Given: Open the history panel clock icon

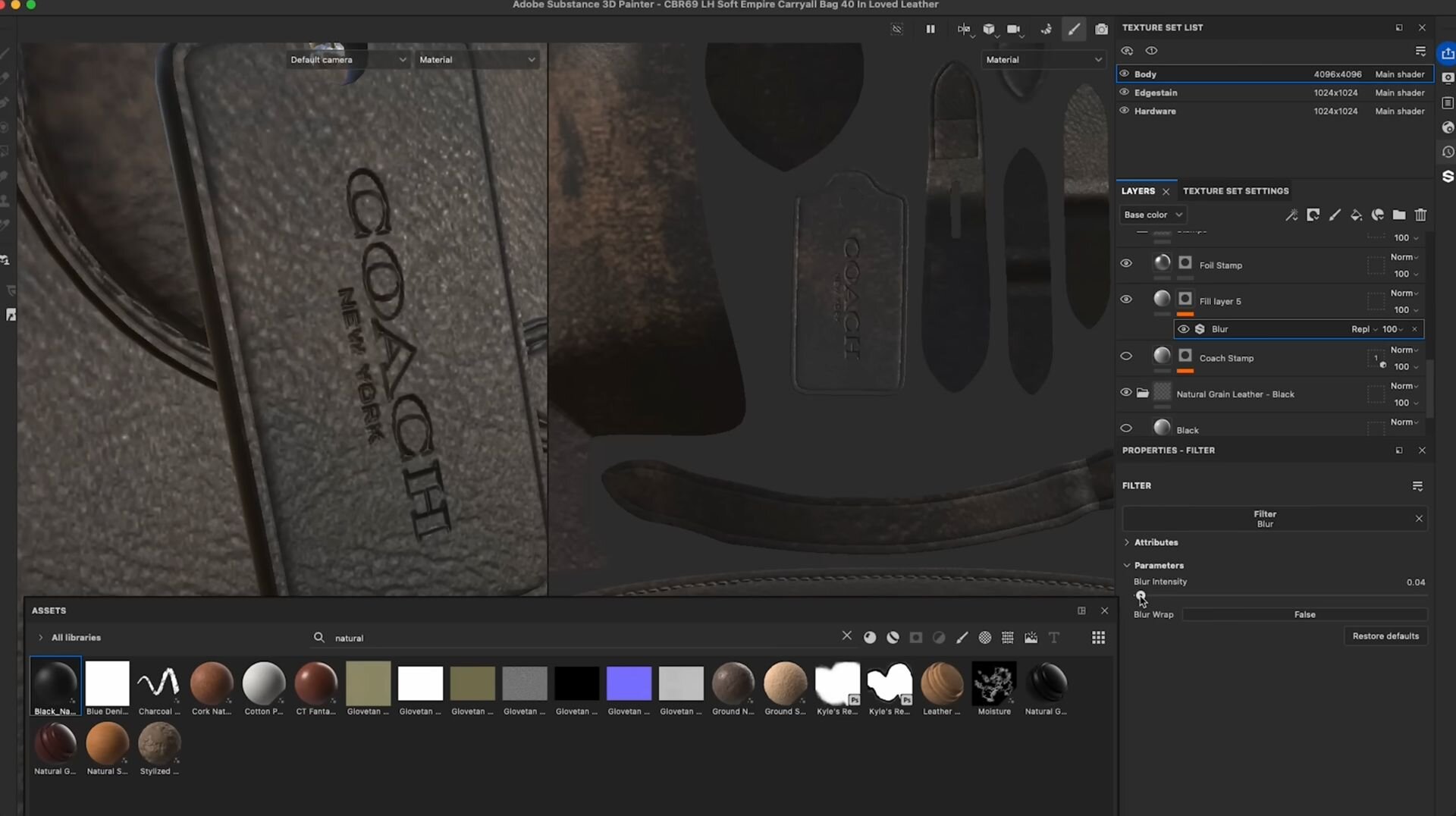Looking at the screenshot, I should point(1448,152).
